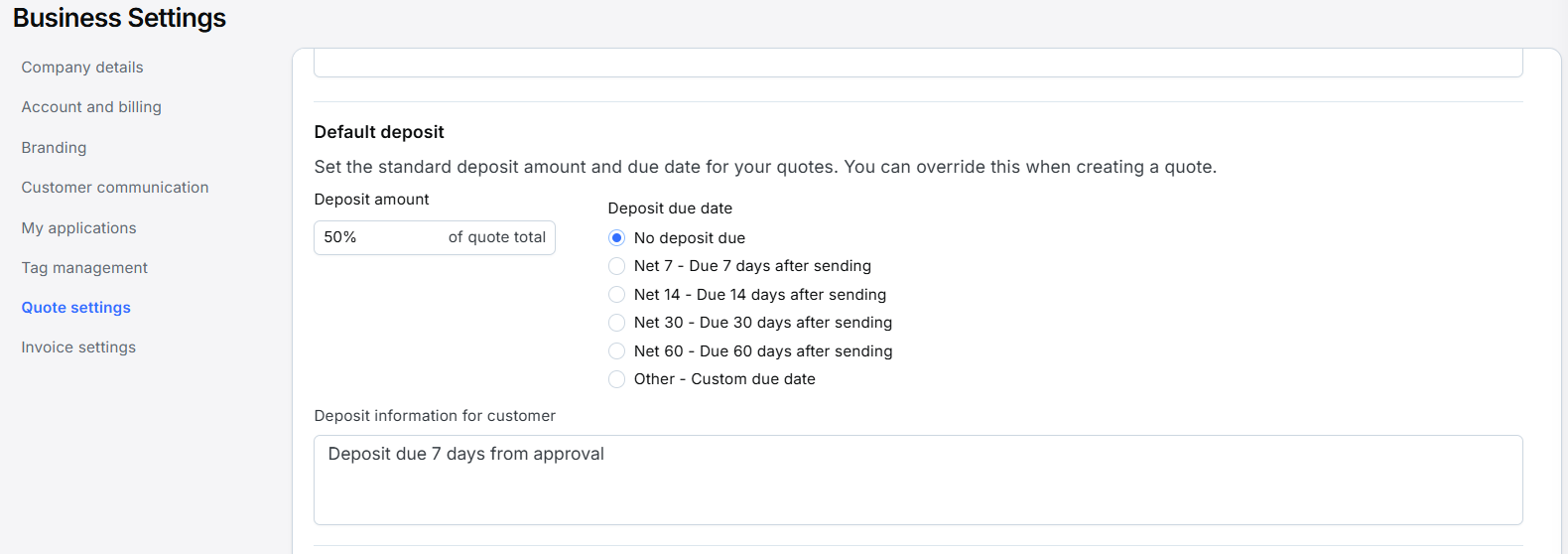Select Net 14 radio button
Viewport: 1568px width, 554px height.
pyautogui.click(x=616, y=295)
